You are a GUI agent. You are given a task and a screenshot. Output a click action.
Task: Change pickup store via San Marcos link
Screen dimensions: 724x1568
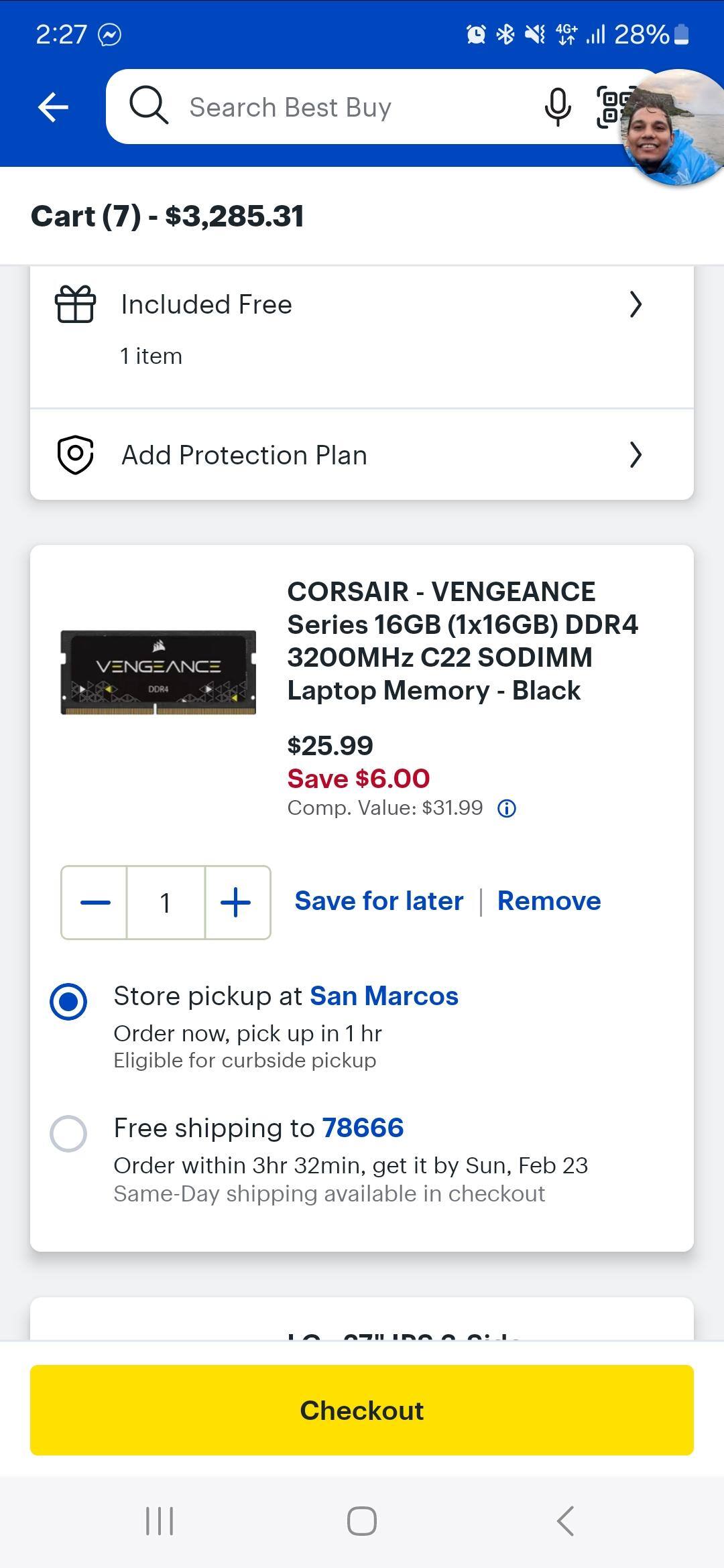[384, 996]
